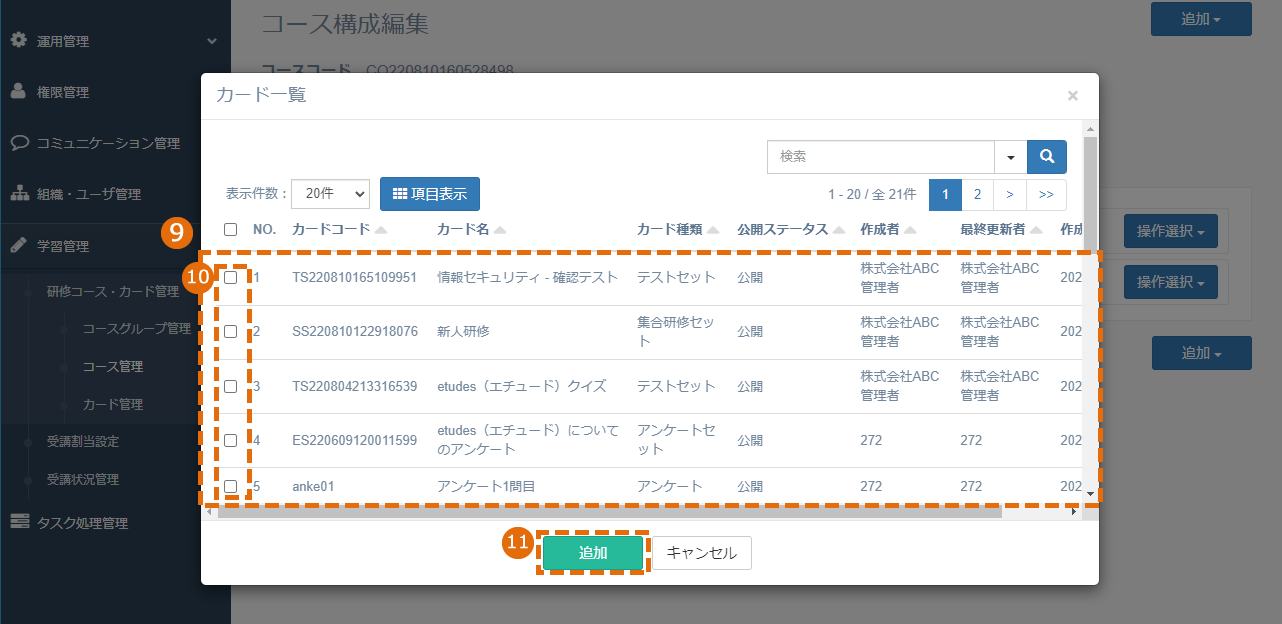Open 受講状況管理 in sidebar

[82, 479]
